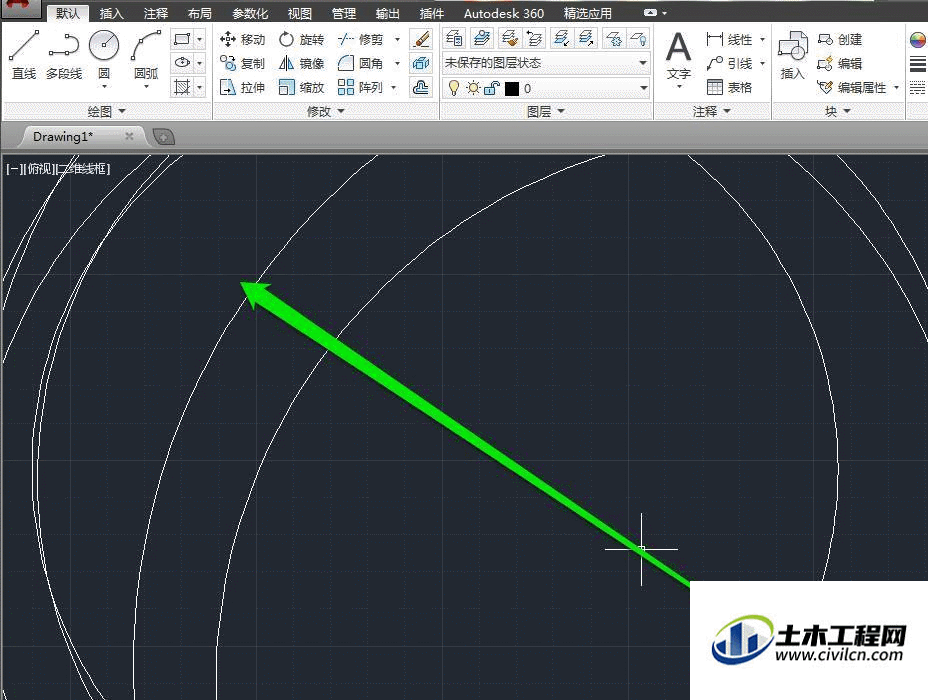Switch to the Parametric (参数化) ribbon tab

[250, 13]
